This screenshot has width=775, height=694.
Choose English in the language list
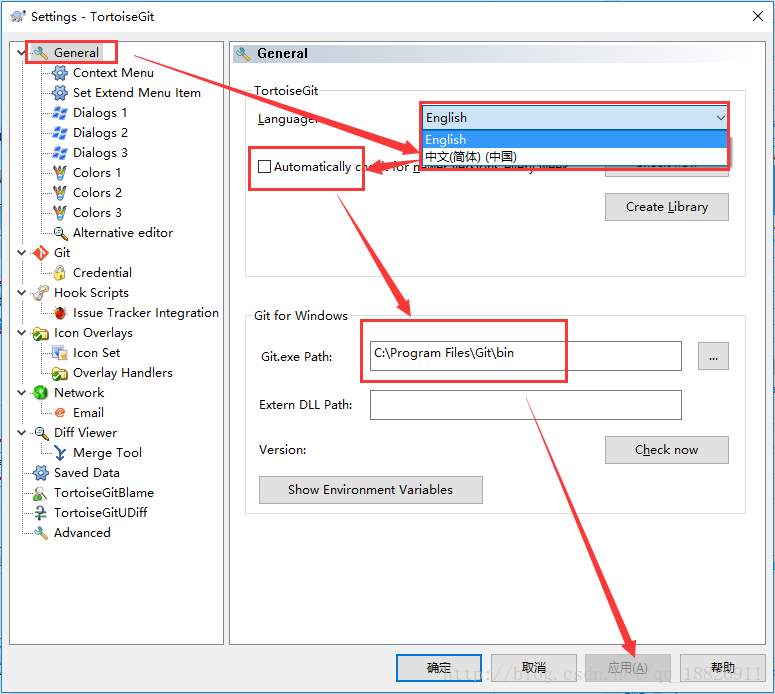pos(575,139)
